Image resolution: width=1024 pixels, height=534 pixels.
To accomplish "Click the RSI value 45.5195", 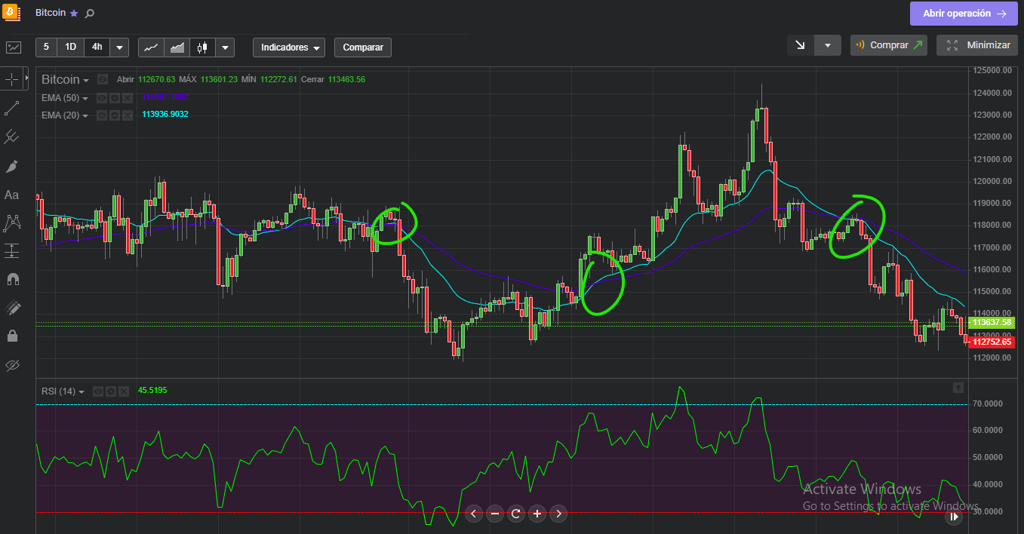I will 153,390.
